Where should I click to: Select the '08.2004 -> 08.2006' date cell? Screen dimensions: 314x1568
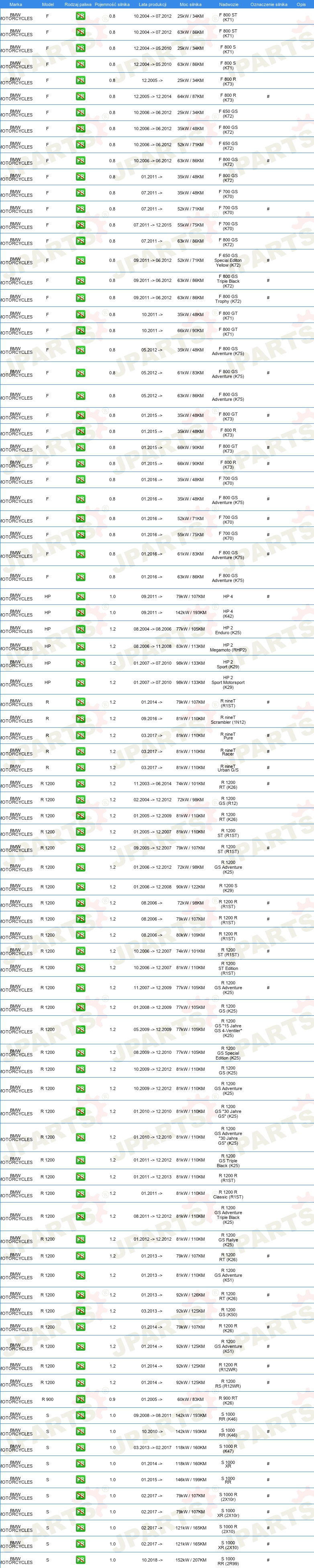coord(152,629)
